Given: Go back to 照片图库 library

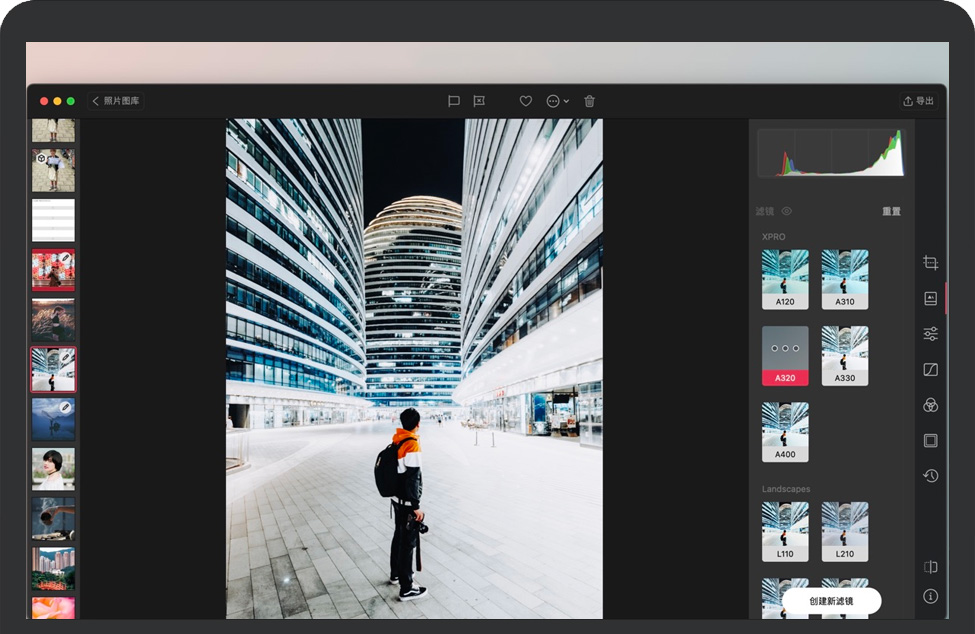Looking at the screenshot, I should [x=116, y=101].
